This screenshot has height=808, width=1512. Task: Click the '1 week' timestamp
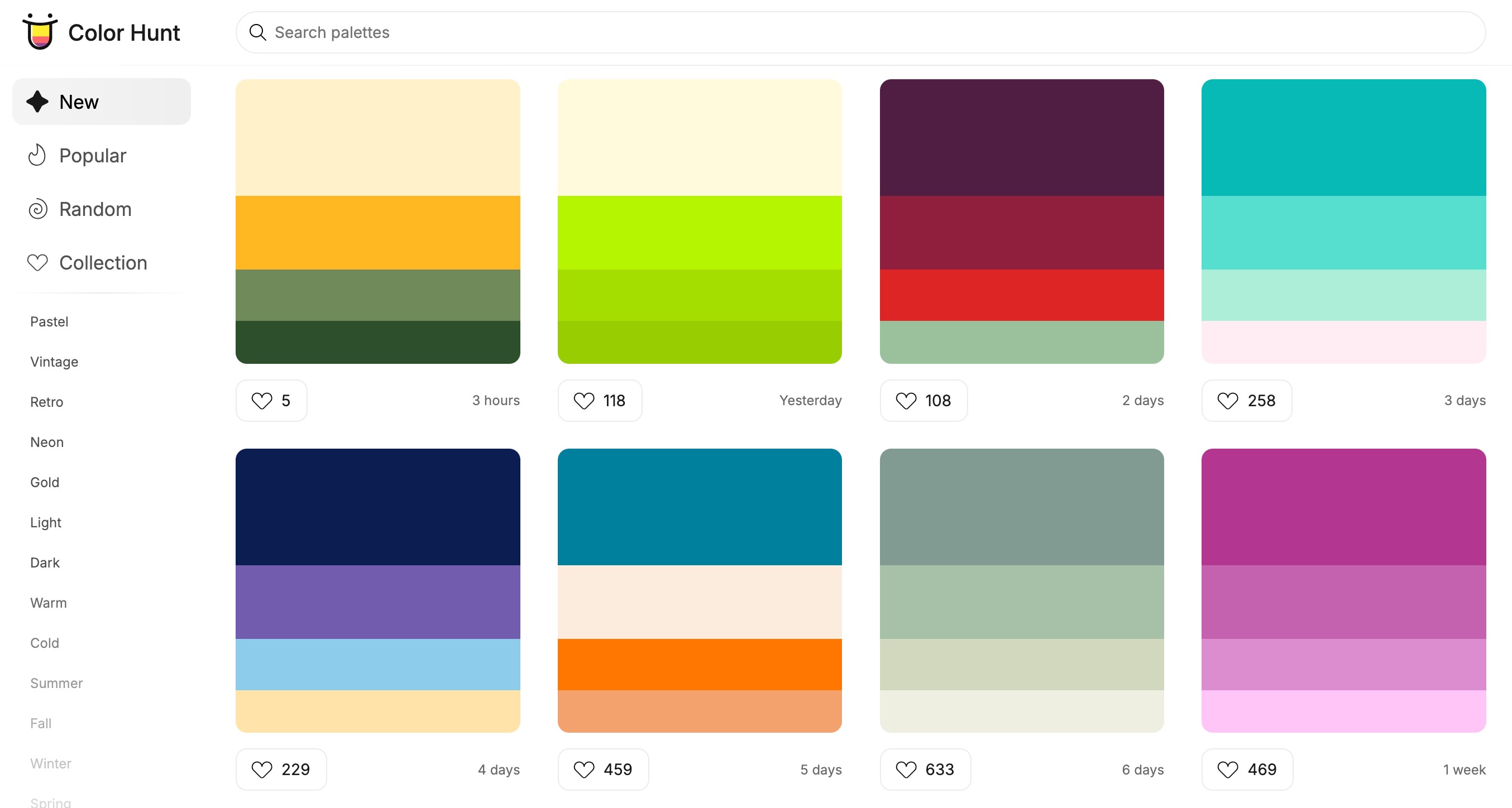1465,769
